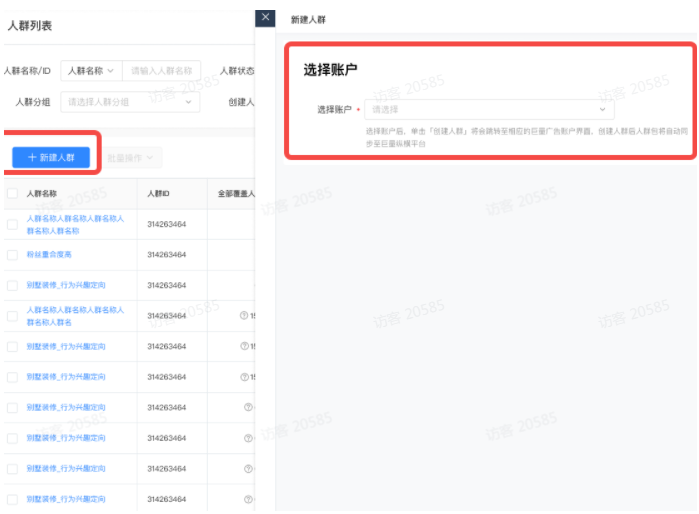Select checkbox of first 别墅装修_行为兴趣定向 row
699x514 pixels.
pyautogui.click(x=12, y=285)
